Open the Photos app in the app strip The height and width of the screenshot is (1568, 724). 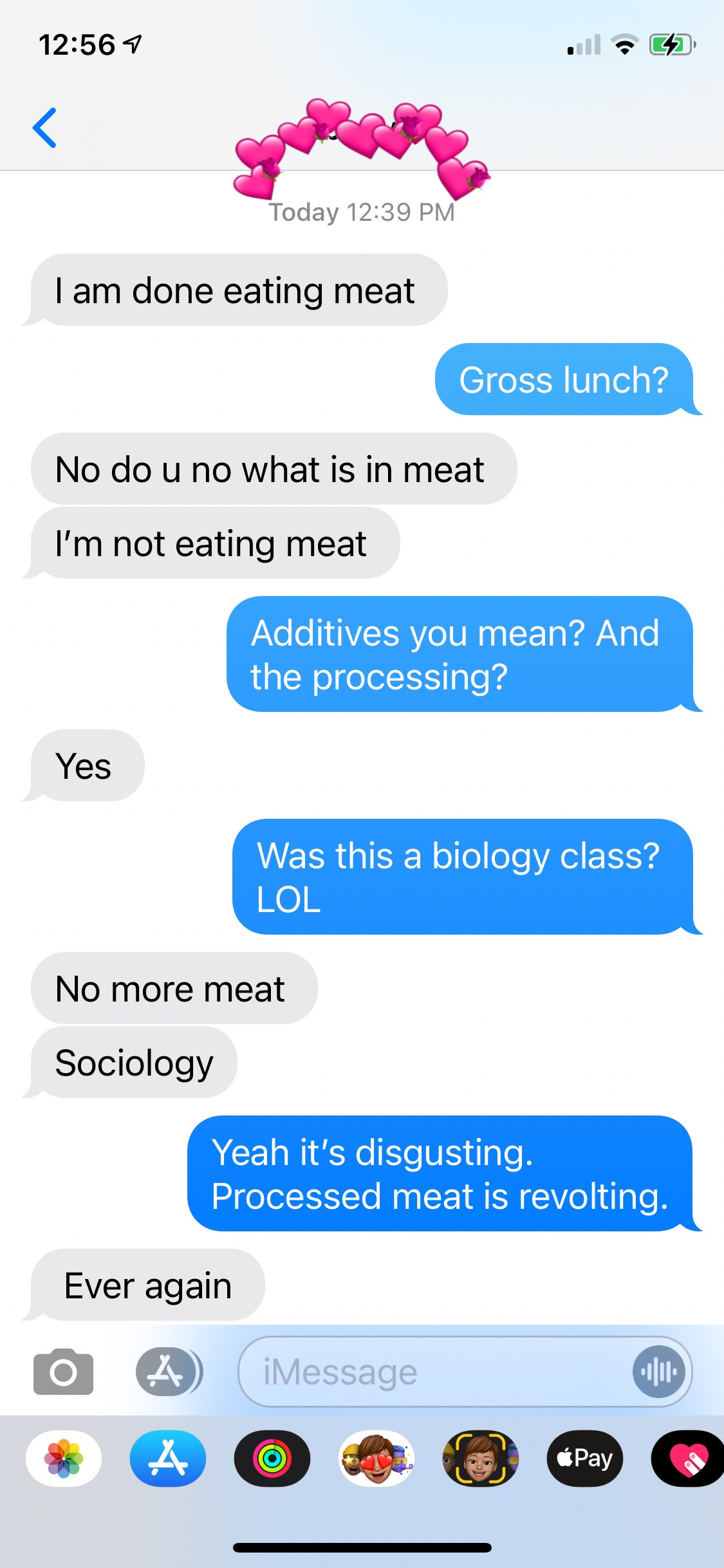coord(64,1458)
